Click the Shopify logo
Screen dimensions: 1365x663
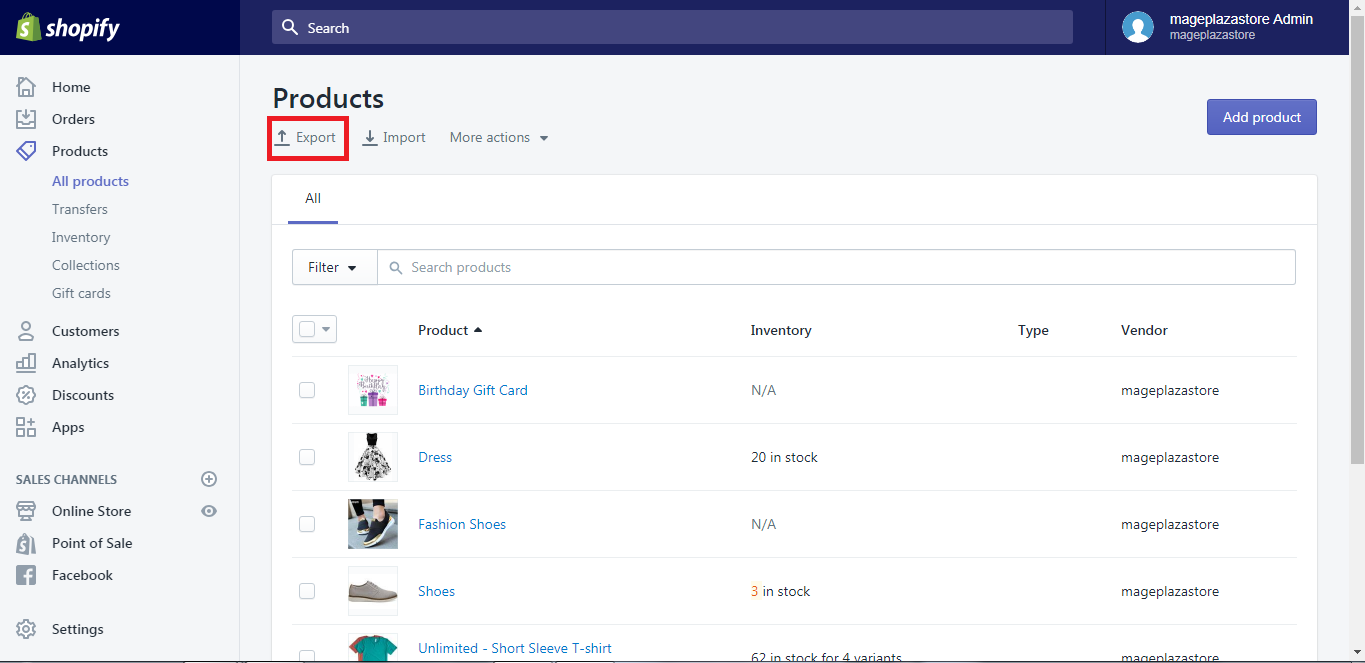pos(68,28)
